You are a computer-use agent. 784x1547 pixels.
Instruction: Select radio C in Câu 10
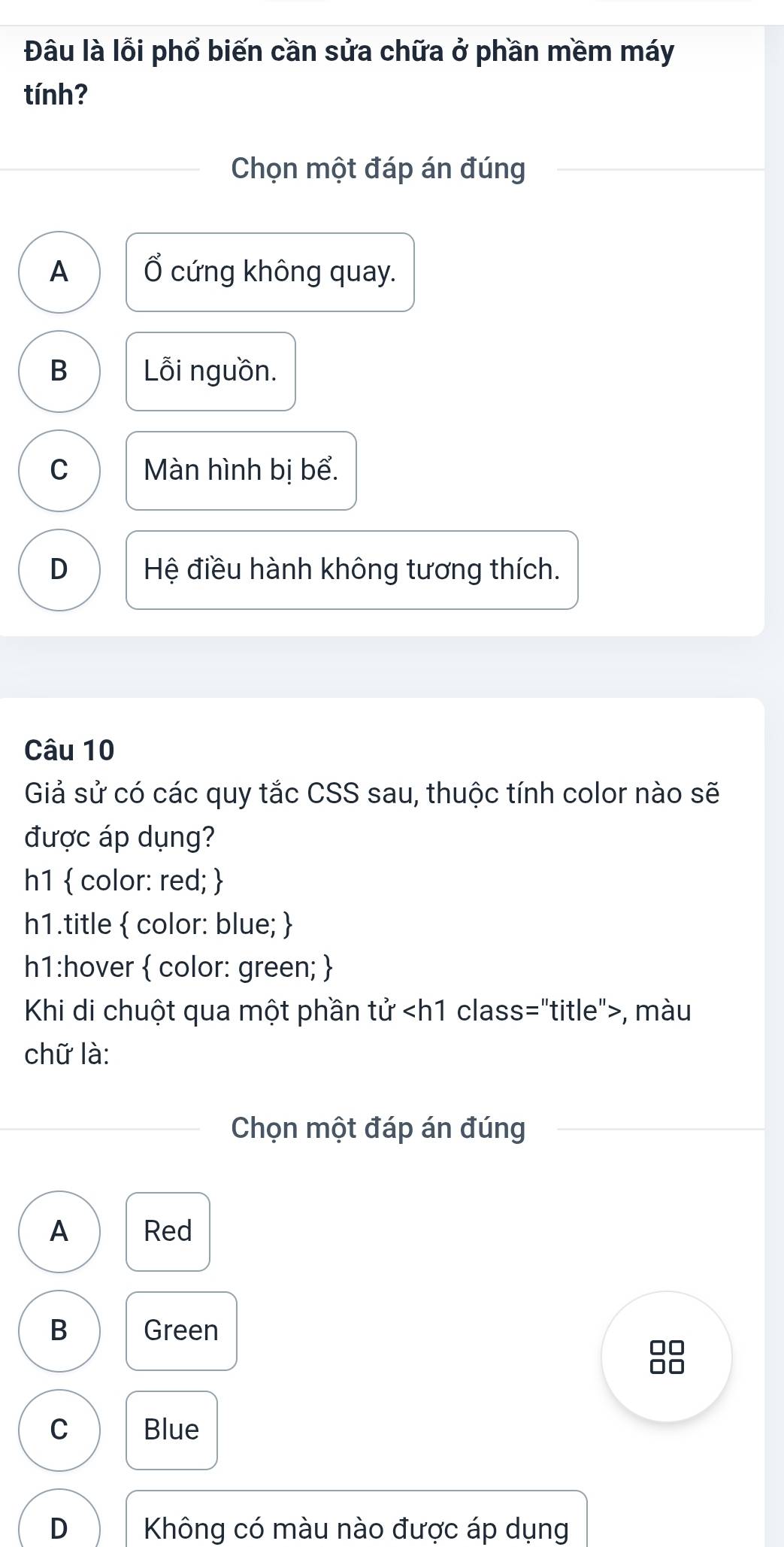(x=59, y=1430)
